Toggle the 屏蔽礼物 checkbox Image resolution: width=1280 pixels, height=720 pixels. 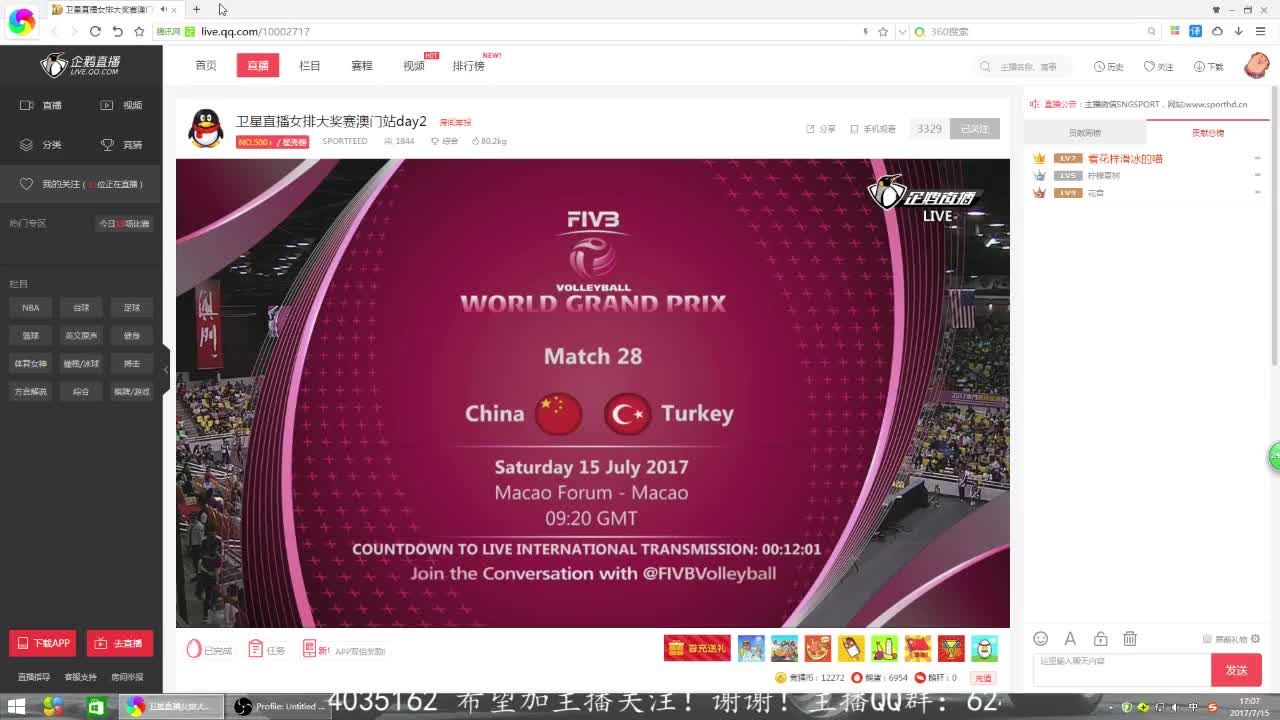coord(1207,639)
